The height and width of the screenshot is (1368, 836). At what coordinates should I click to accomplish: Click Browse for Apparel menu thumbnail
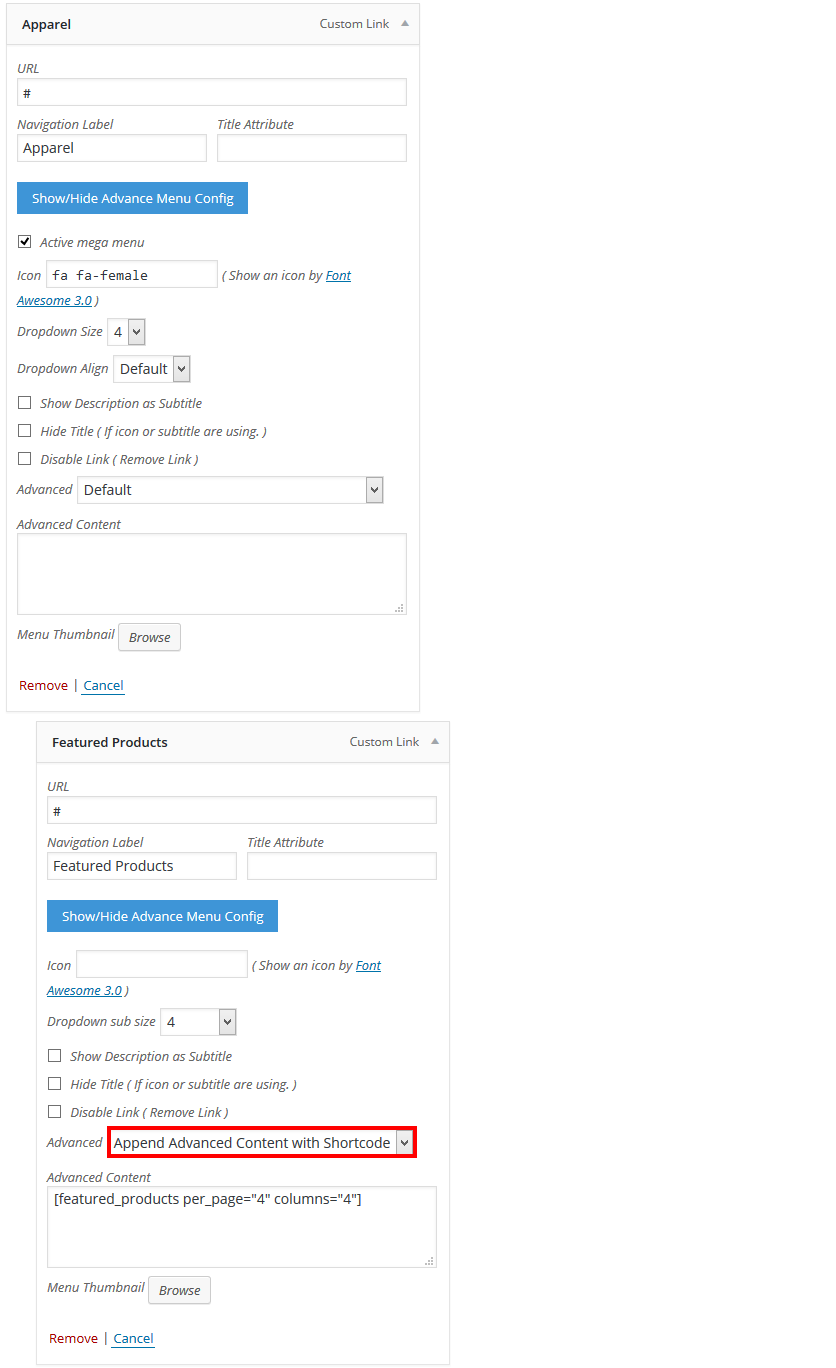150,637
